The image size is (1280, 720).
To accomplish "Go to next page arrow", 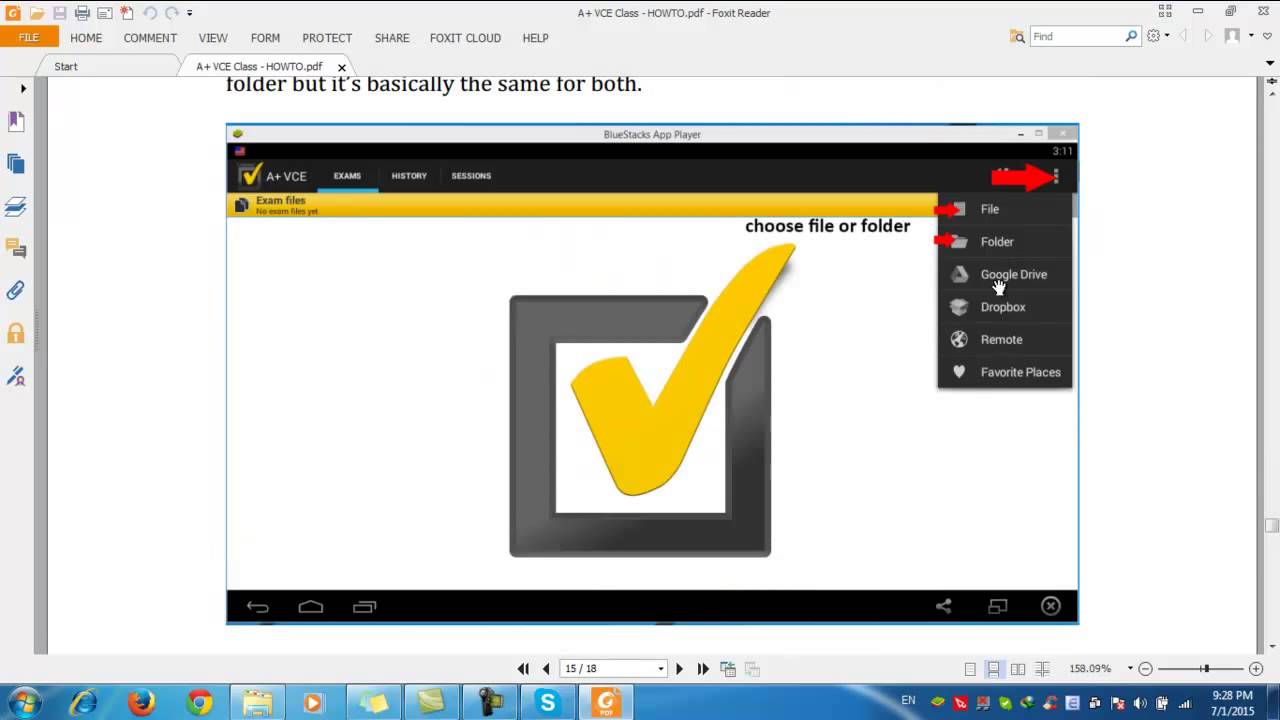I will click(679, 668).
